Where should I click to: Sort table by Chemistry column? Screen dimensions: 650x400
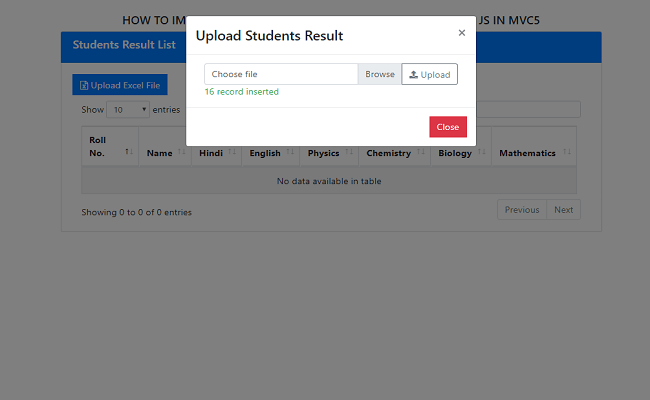click(395, 153)
